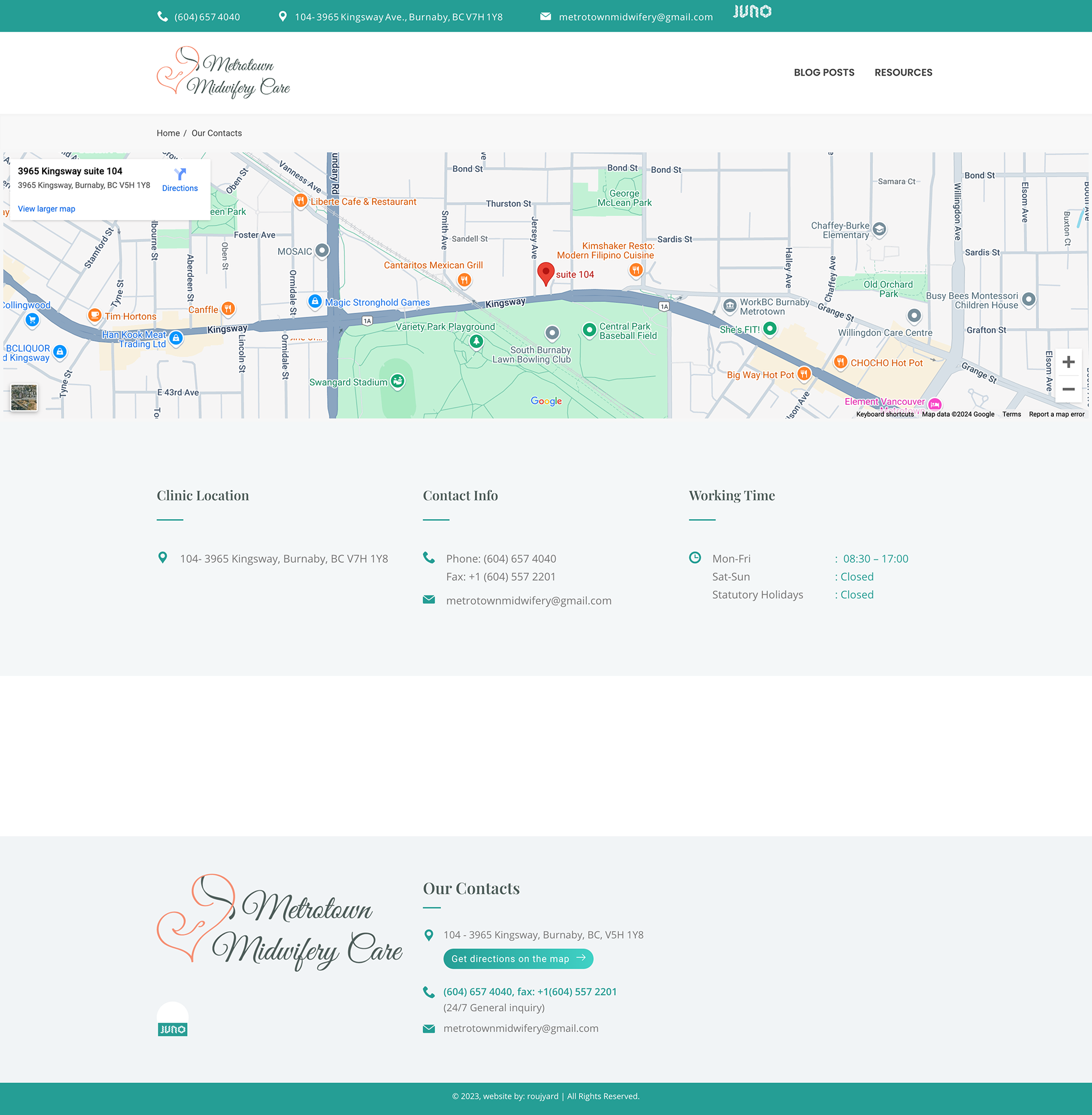
Task: Click Chaffey-Burke Elementary marker
Action: click(x=879, y=229)
